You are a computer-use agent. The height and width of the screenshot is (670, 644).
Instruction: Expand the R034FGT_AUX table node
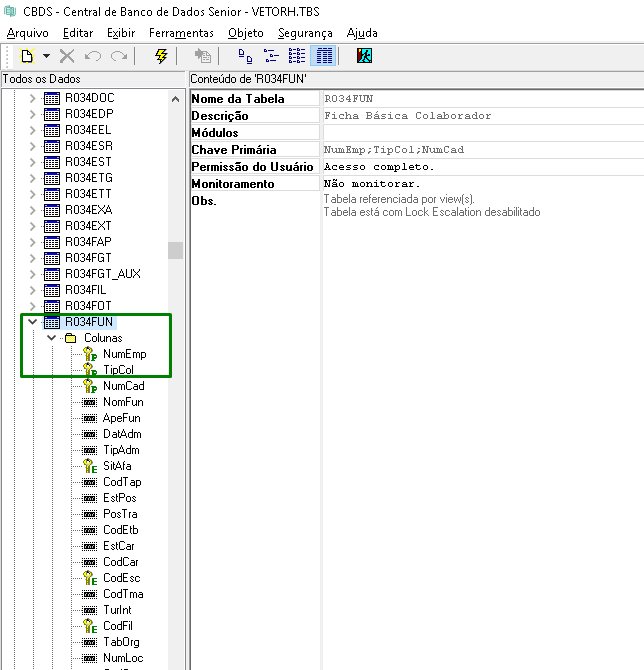coord(32,274)
